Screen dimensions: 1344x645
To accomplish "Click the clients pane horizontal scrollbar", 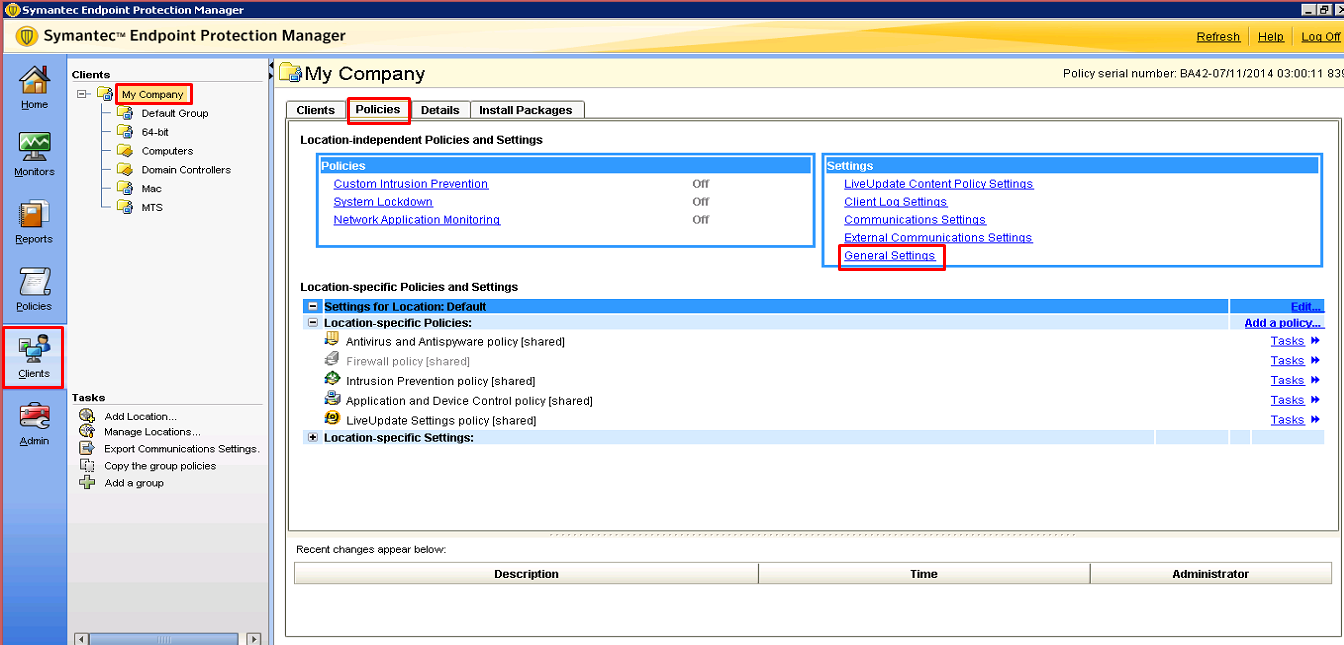I will pyautogui.click(x=166, y=638).
